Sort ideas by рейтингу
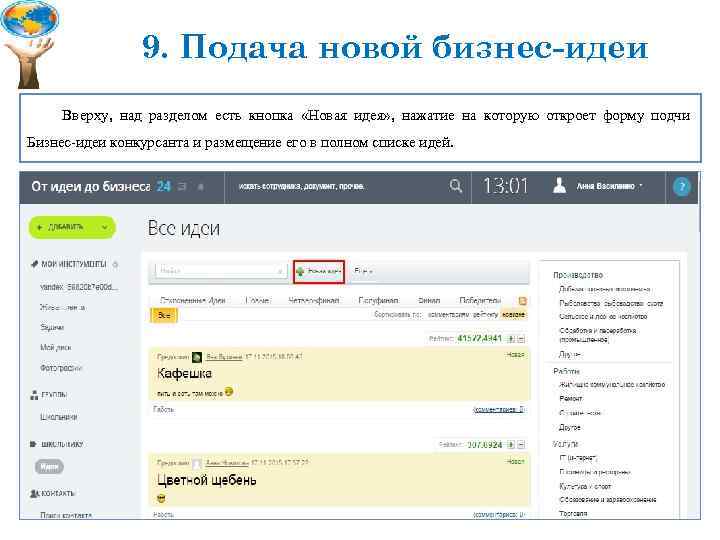 (485, 315)
